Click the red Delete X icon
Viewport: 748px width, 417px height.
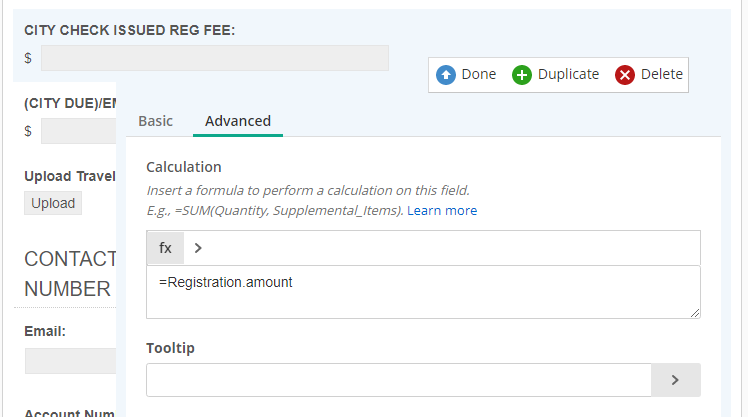pyautogui.click(x=624, y=75)
